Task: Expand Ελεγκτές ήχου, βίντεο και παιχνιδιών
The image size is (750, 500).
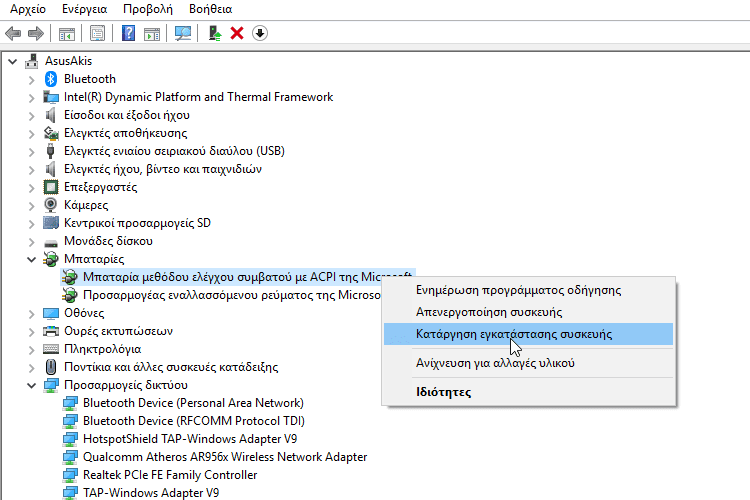Action: (x=32, y=170)
